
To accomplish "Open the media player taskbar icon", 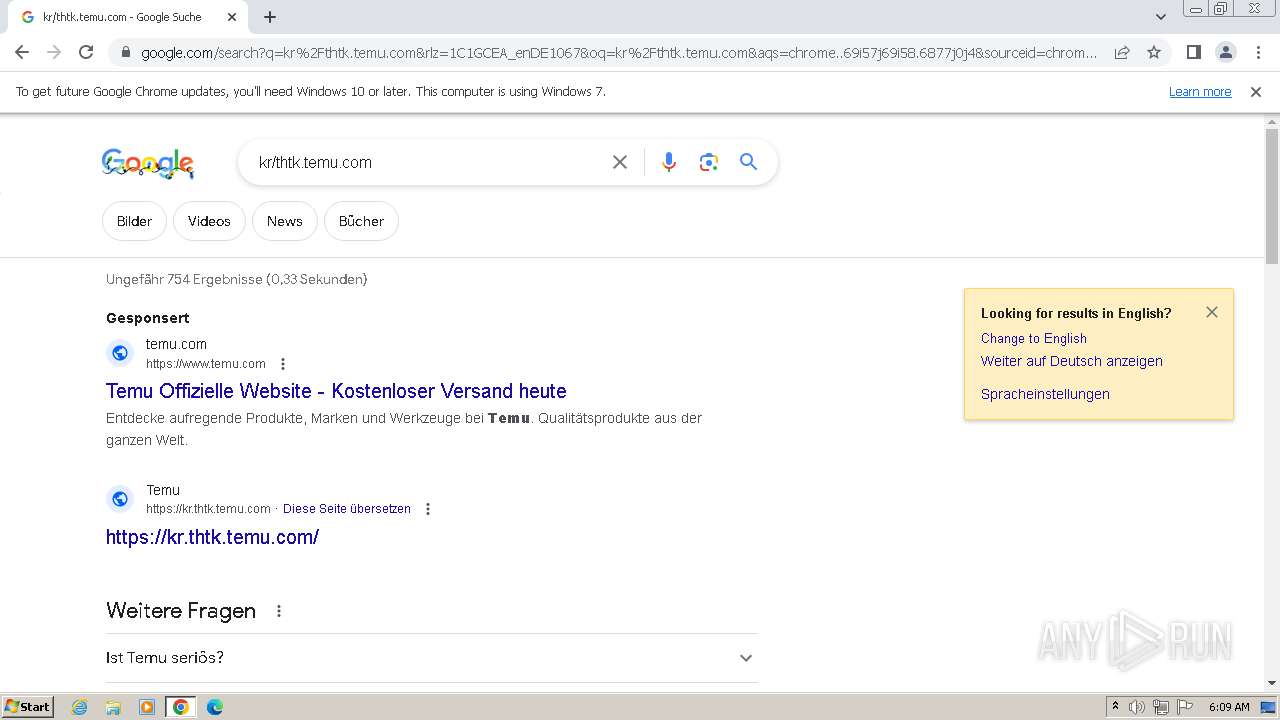I will [x=147, y=707].
